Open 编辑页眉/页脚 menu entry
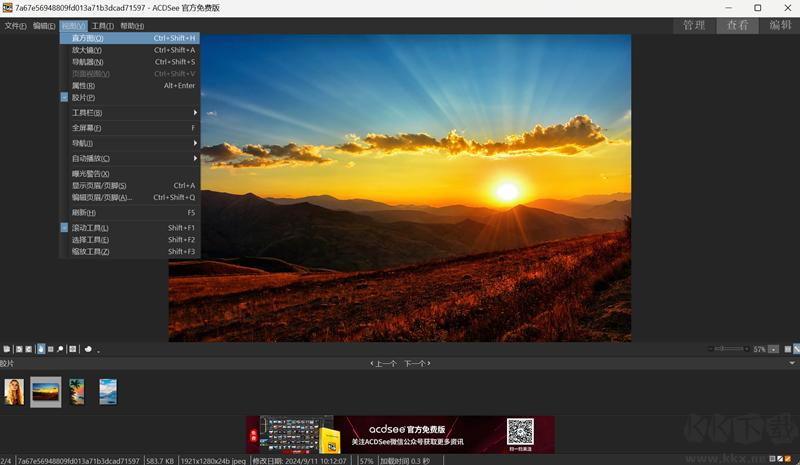800x465 pixels. (x=130, y=197)
